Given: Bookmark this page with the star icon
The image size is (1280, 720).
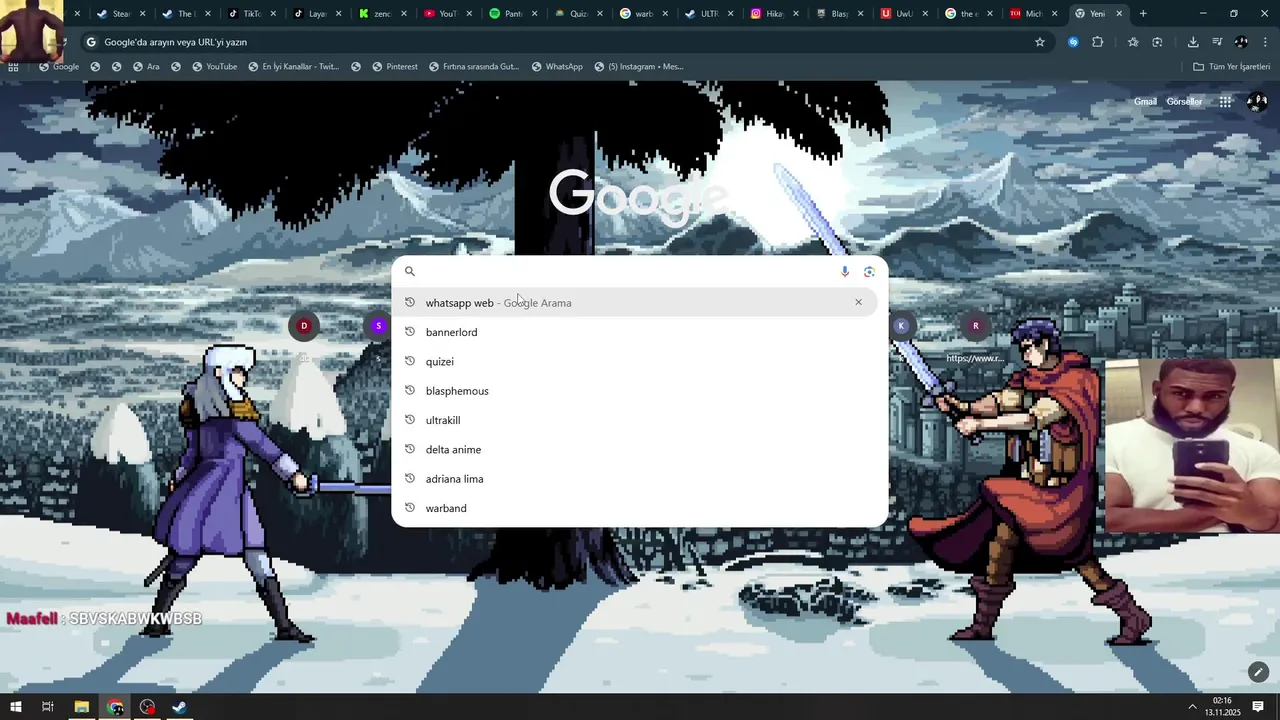Looking at the screenshot, I should pos(1040,42).
